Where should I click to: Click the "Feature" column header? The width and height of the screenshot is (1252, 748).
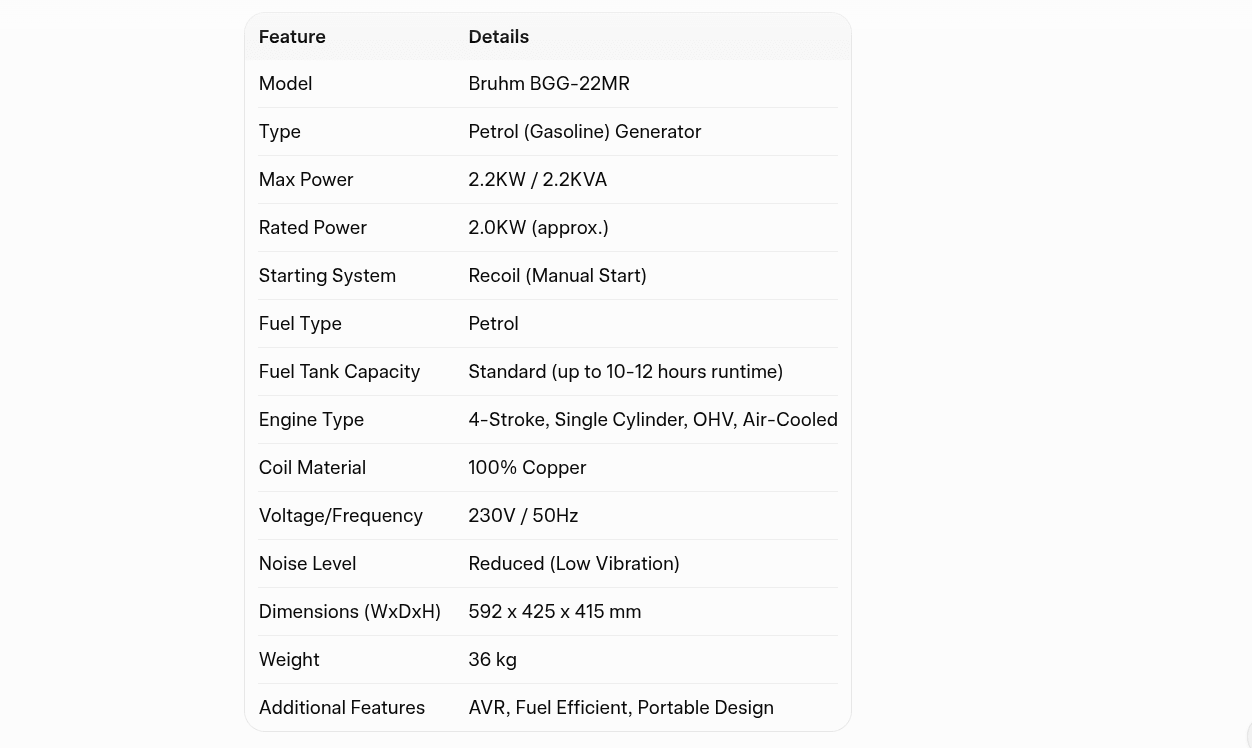pos(292,37)
